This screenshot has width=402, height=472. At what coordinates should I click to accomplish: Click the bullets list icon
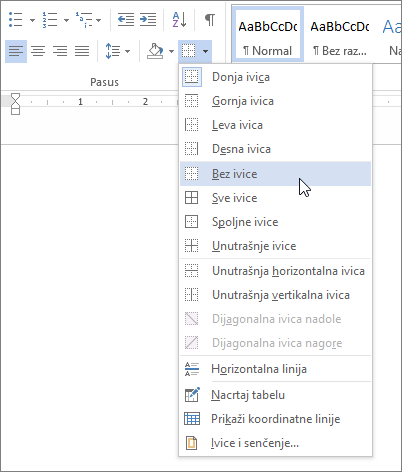[x=15, y=20]
